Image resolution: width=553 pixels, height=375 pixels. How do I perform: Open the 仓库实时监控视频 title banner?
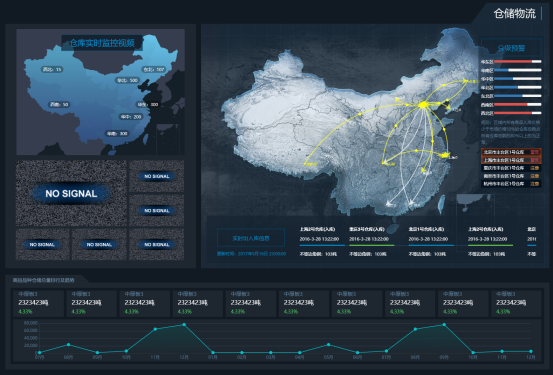(102, 43)
